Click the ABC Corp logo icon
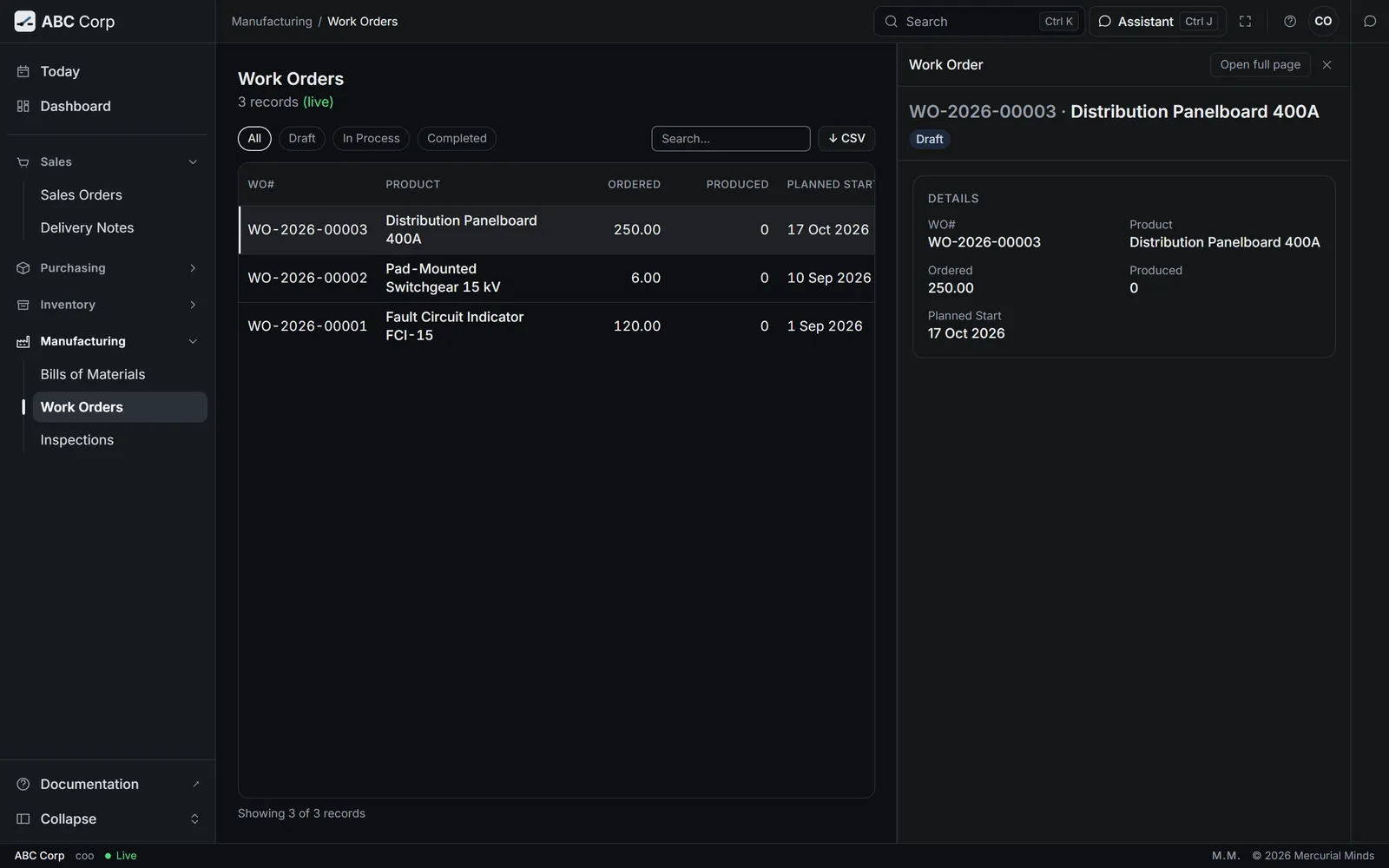The image size is (1389, 868). [x=25, y=22]
